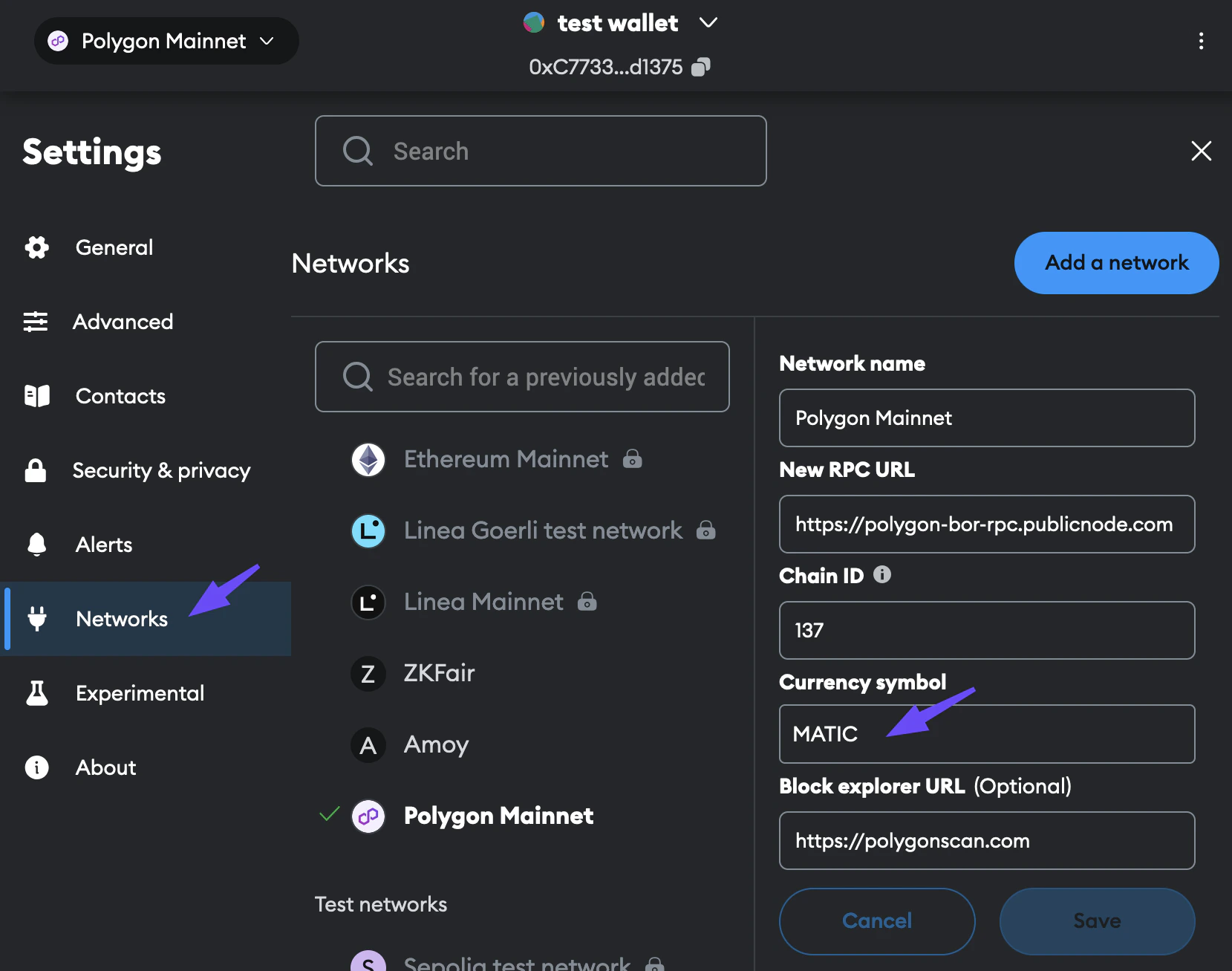
Task: Switch to the About settings section
Action: pyautogui.click(x=105, y=767)
